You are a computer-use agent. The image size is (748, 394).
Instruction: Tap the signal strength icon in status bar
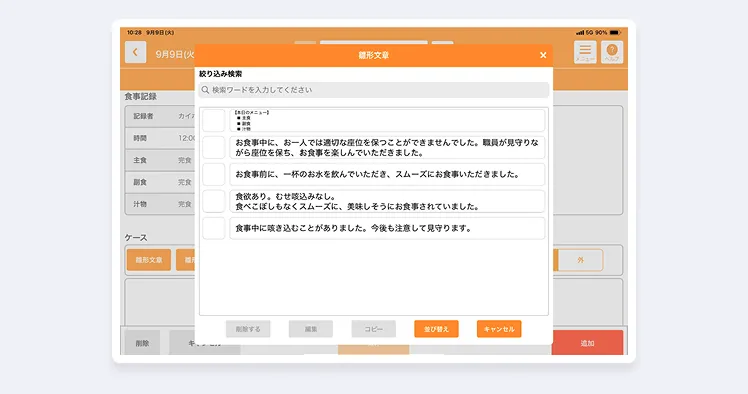tap(580, 32)
